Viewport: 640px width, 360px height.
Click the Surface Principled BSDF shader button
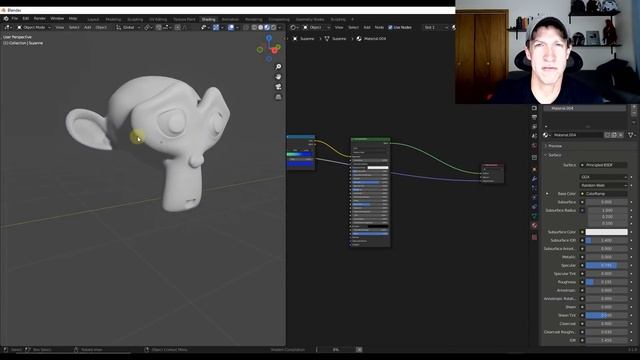click(x=604, y=165)
